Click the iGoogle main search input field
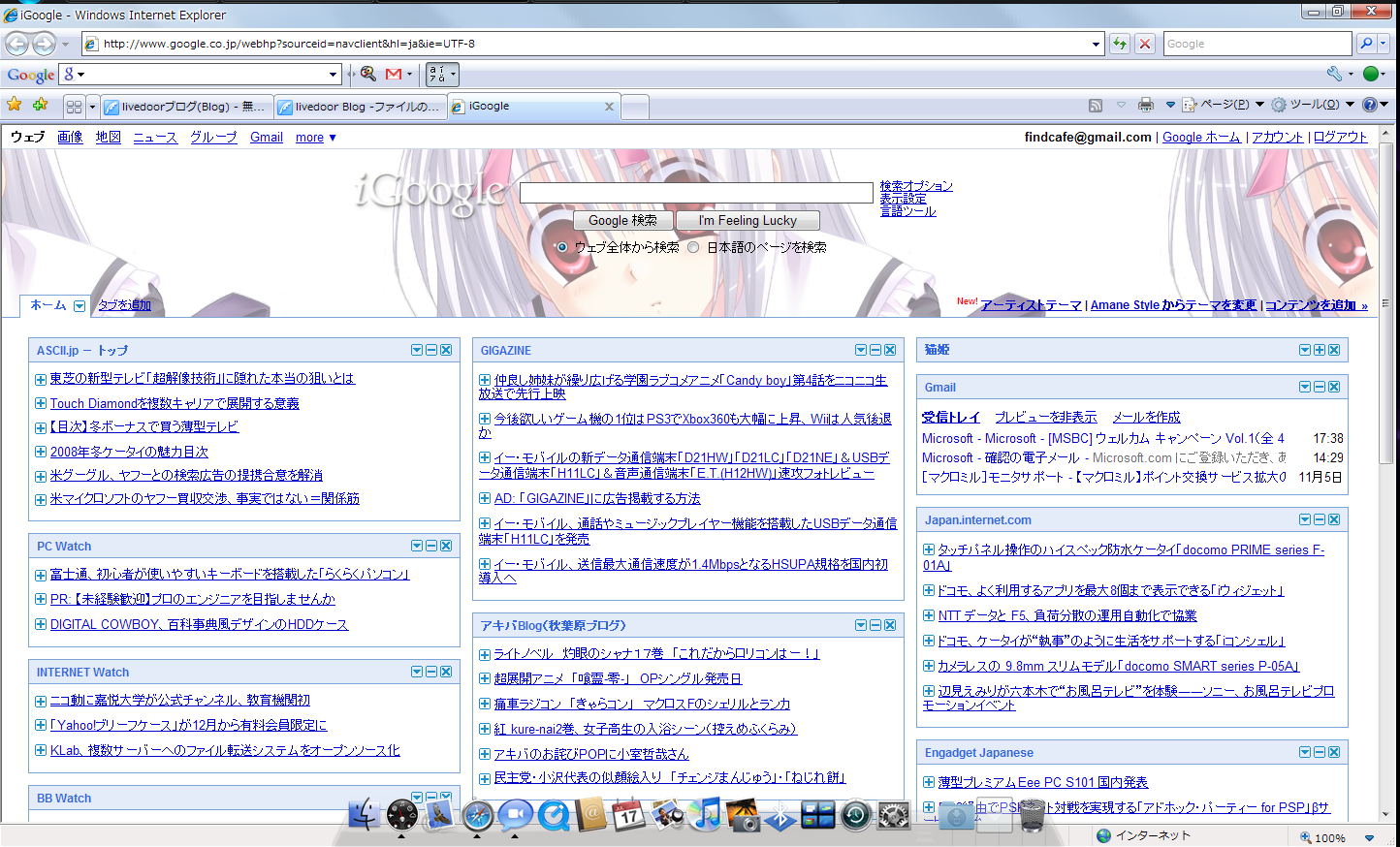The image size is (1400, 847). point(696,193)
